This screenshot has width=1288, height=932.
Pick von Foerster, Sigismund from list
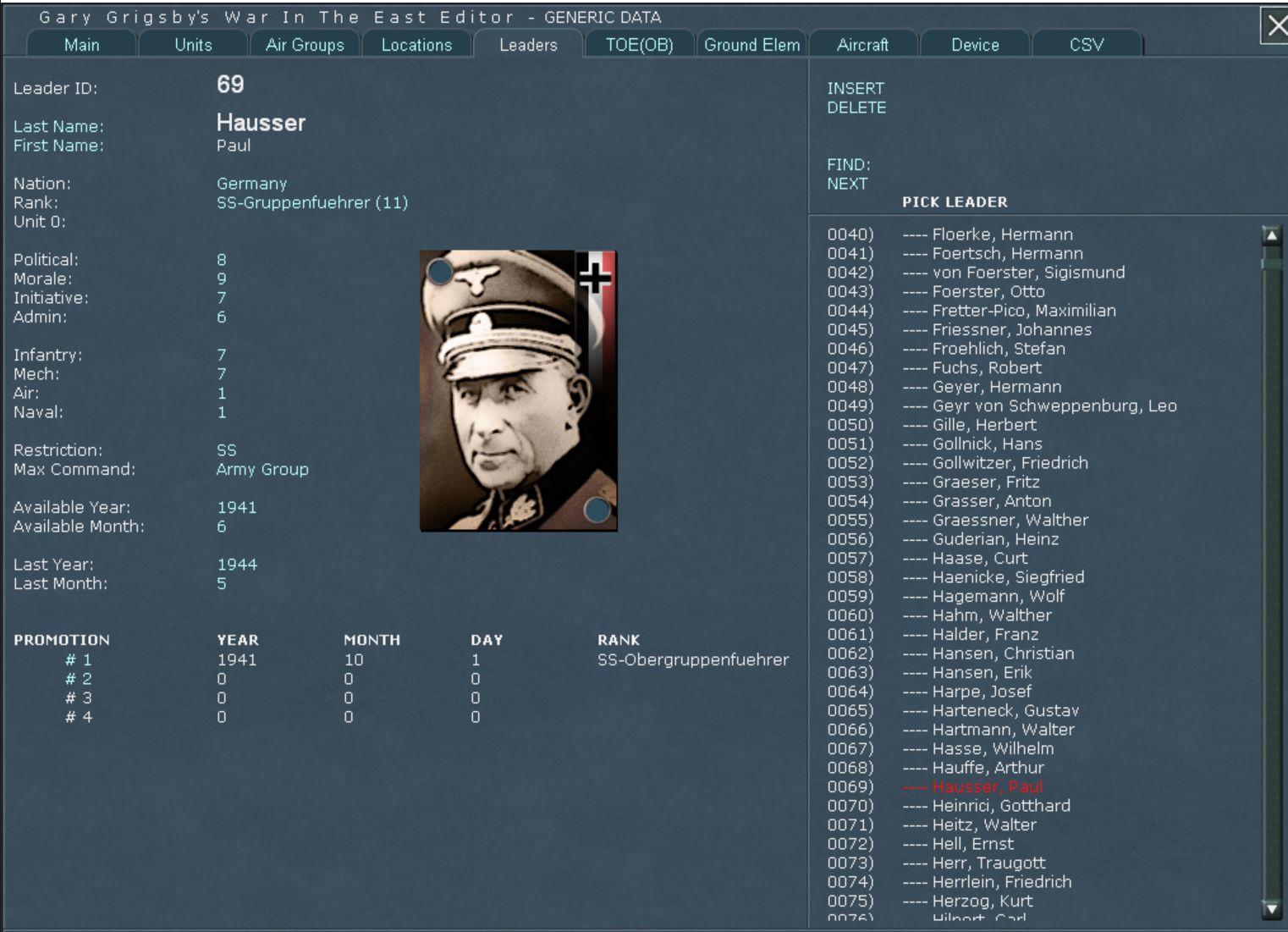coord(1014,273)
